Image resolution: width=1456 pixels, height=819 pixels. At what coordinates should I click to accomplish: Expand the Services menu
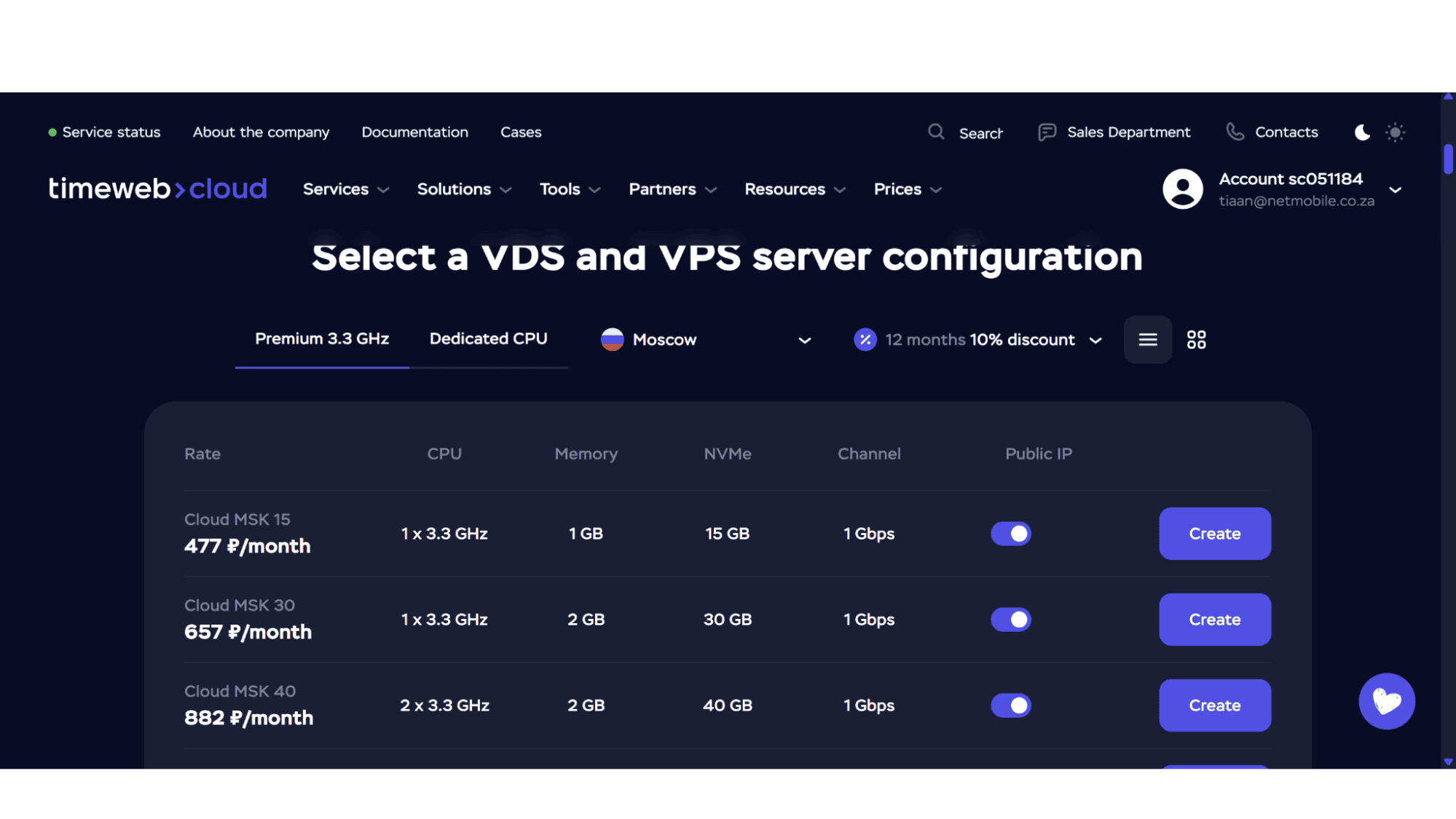(346, 189)
